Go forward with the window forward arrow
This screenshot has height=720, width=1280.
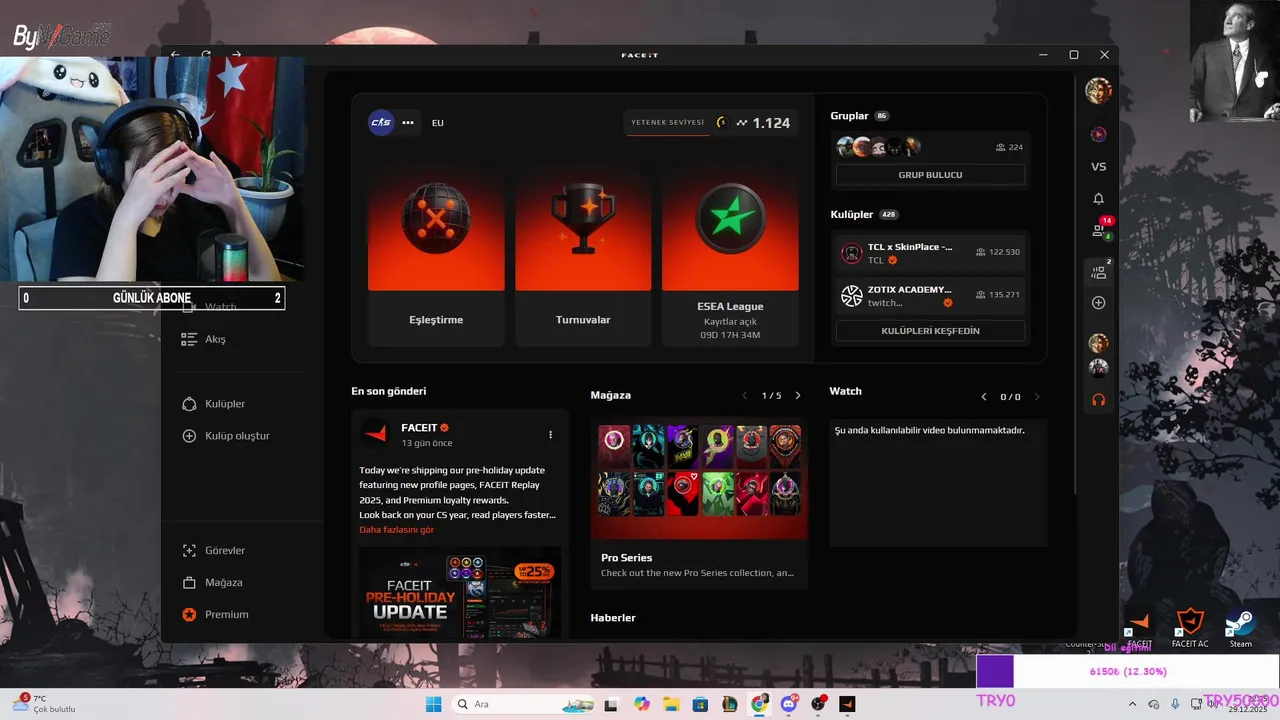(x=237, y=55)
